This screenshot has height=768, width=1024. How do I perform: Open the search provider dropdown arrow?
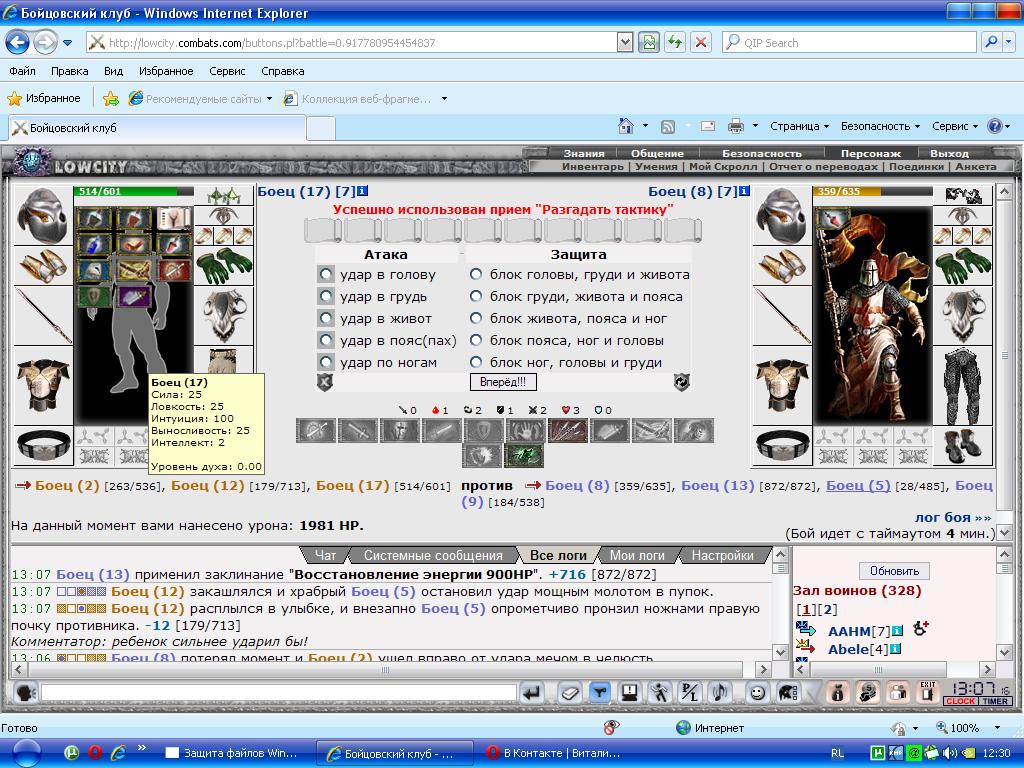coord(1008,42)
